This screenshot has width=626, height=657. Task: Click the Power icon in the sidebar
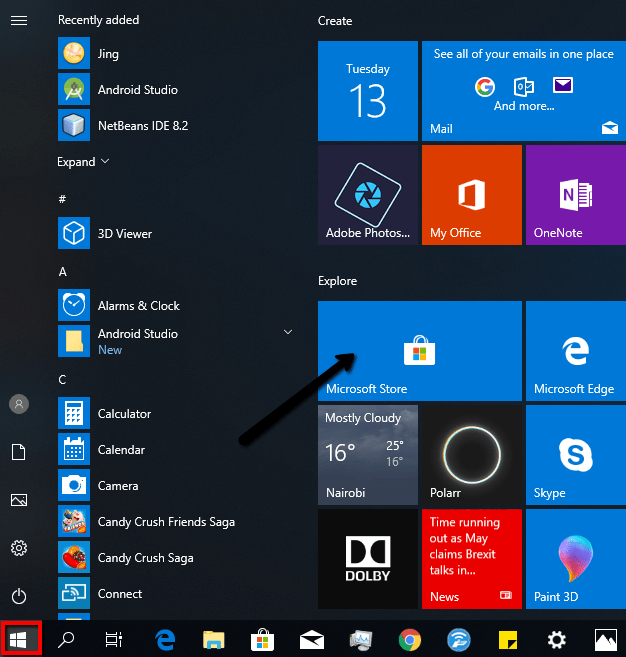pos(19,596)
